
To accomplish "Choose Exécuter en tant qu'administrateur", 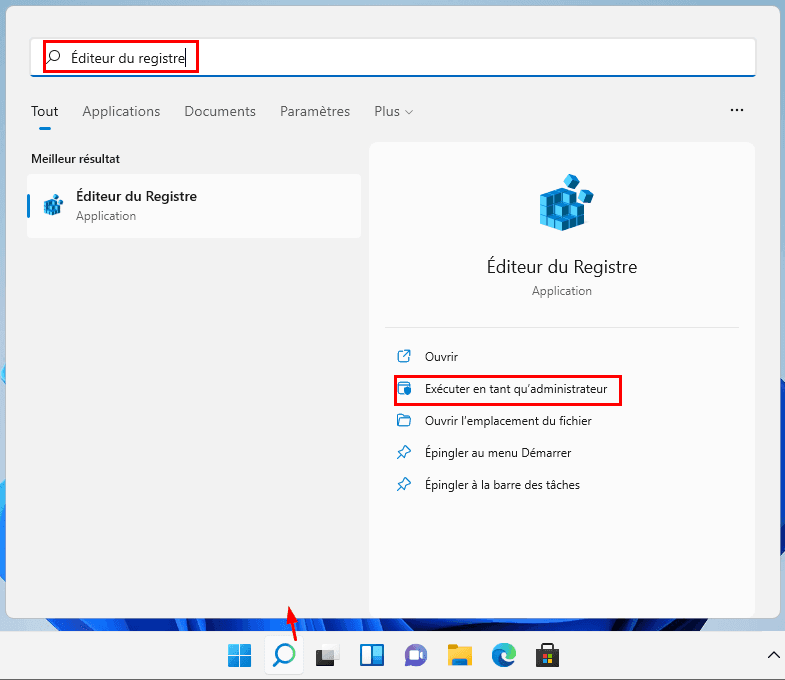I will tap(516, 389).
